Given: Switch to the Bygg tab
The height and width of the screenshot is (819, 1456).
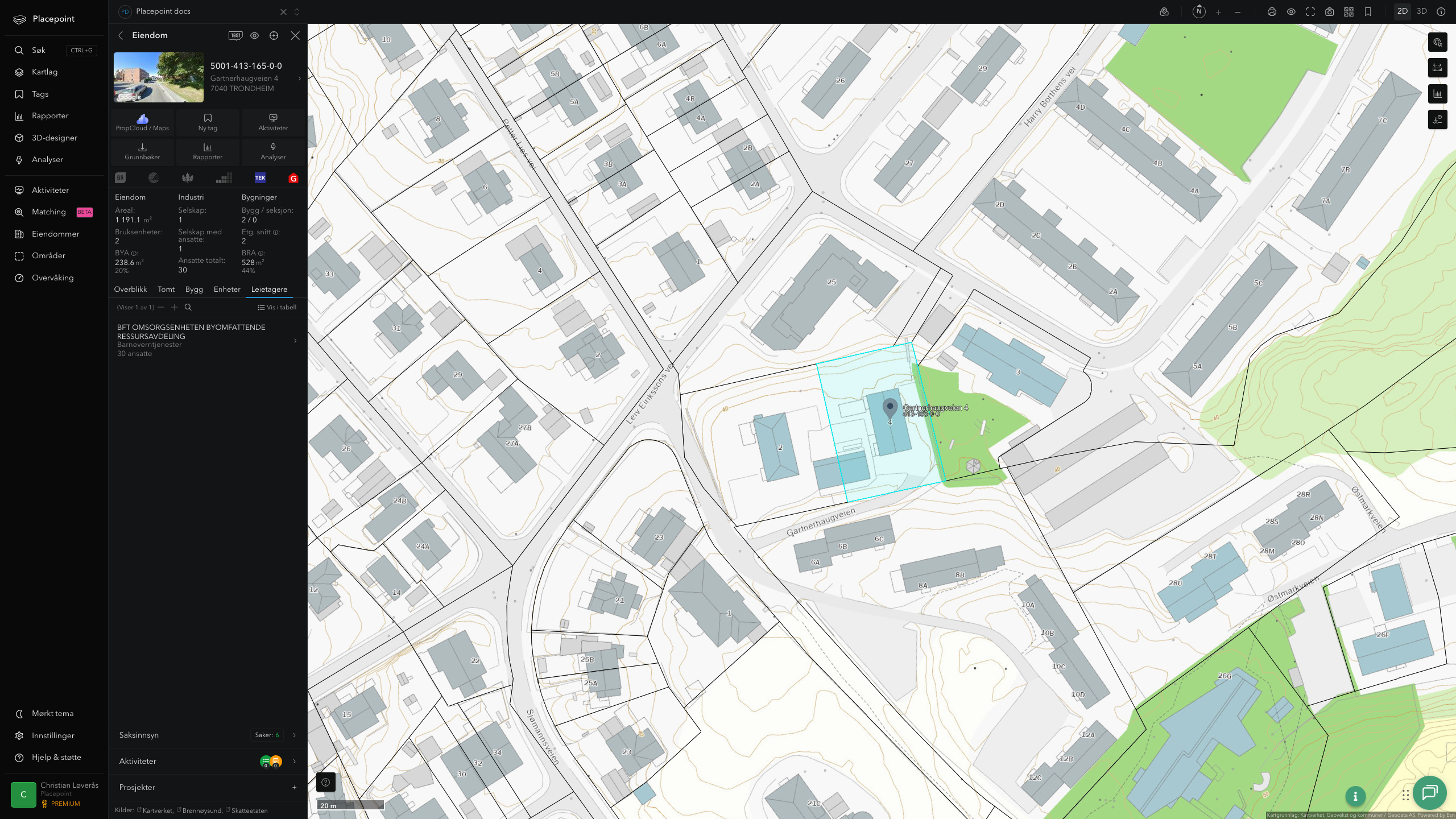Looking at the screenshot, I should (x=194, y=289).
